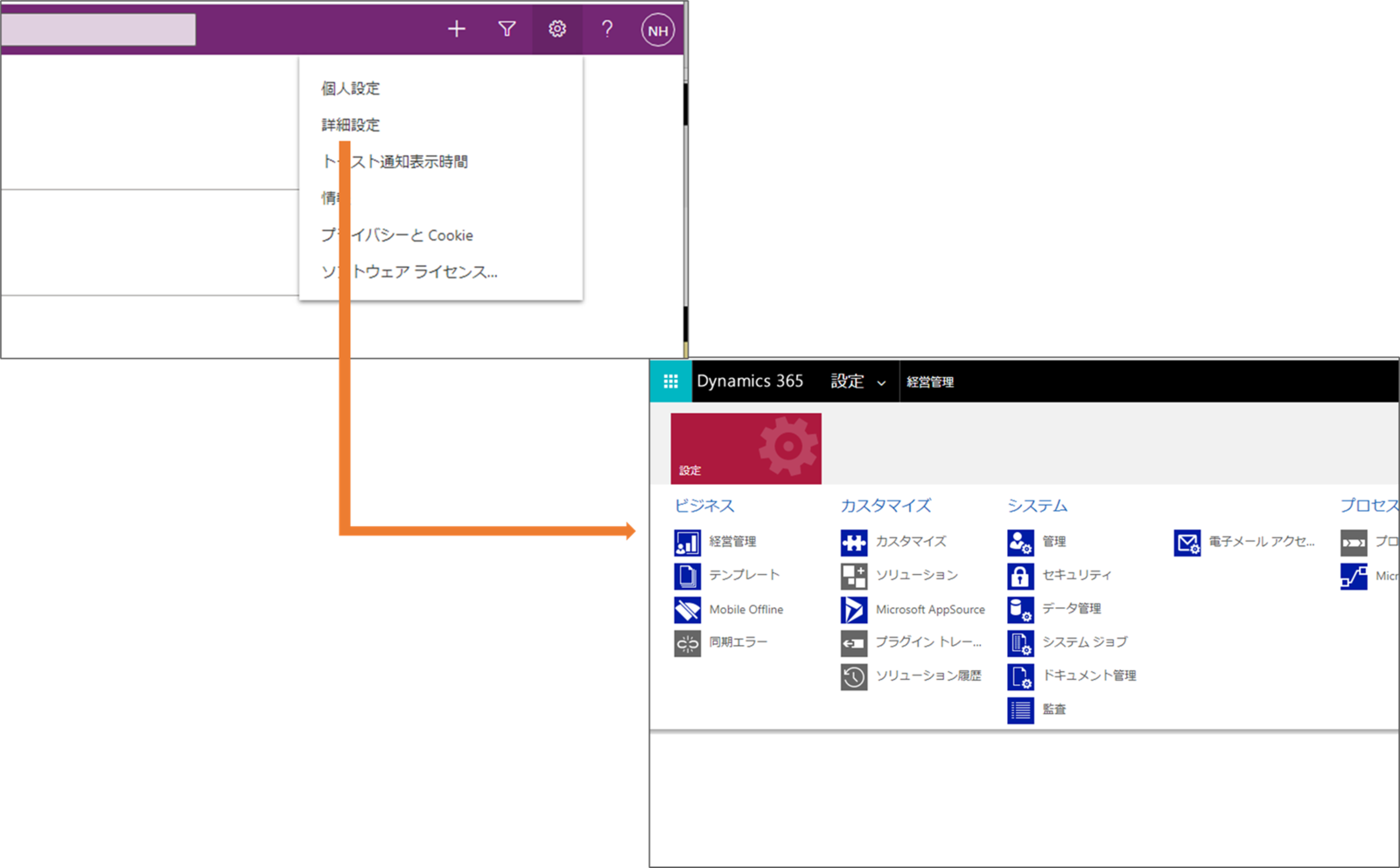
Task: Click the 経営管理 chart icon
Action: [x=688, y=542]
